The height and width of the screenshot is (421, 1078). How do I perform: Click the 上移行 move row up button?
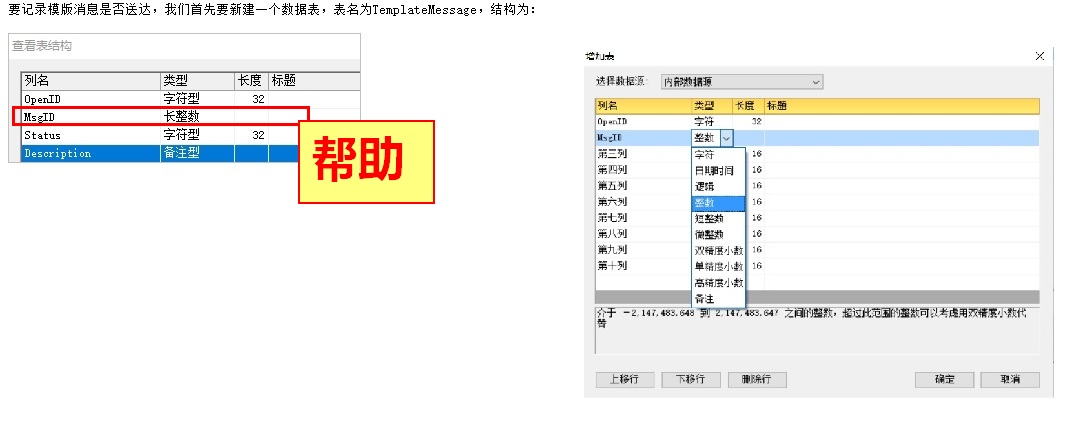coord(624,380)
